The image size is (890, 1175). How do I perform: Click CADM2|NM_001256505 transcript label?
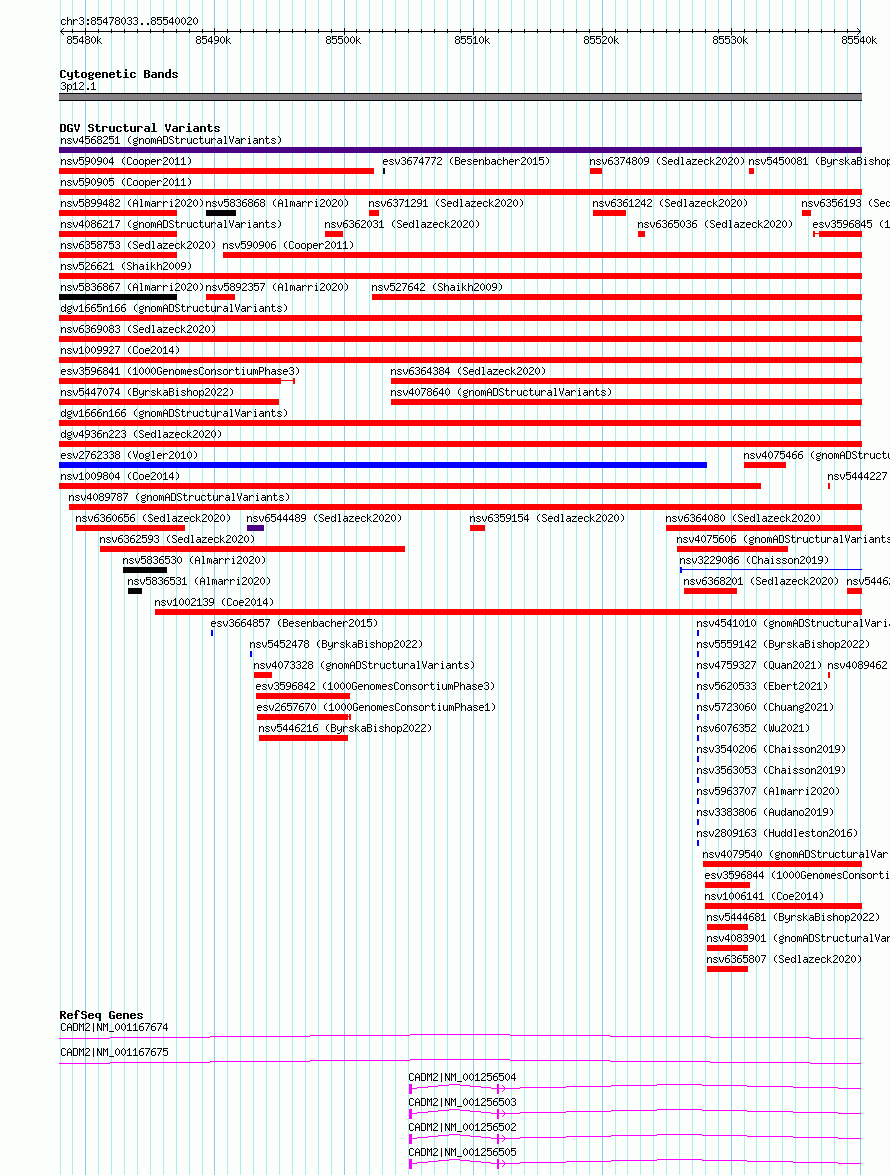pyautogui.click(x=462, y=1152)
